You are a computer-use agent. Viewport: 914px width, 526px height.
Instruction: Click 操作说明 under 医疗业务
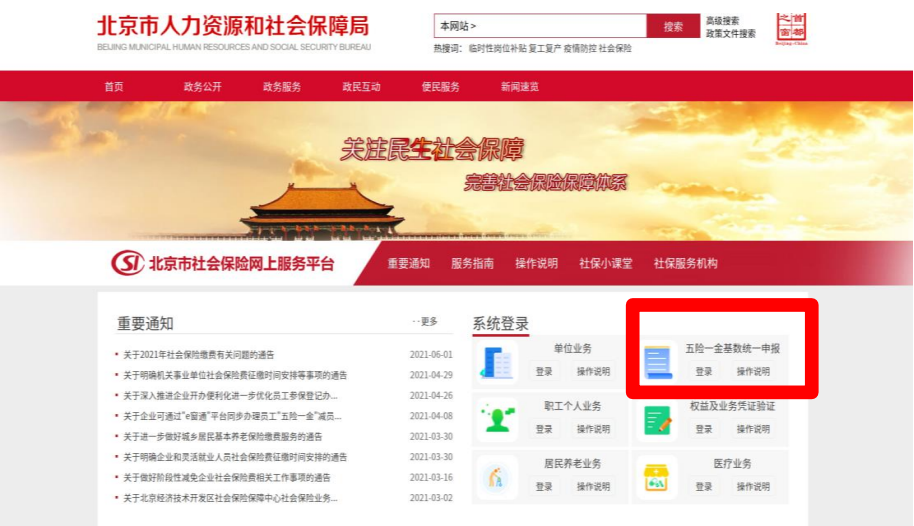[753, 487]
